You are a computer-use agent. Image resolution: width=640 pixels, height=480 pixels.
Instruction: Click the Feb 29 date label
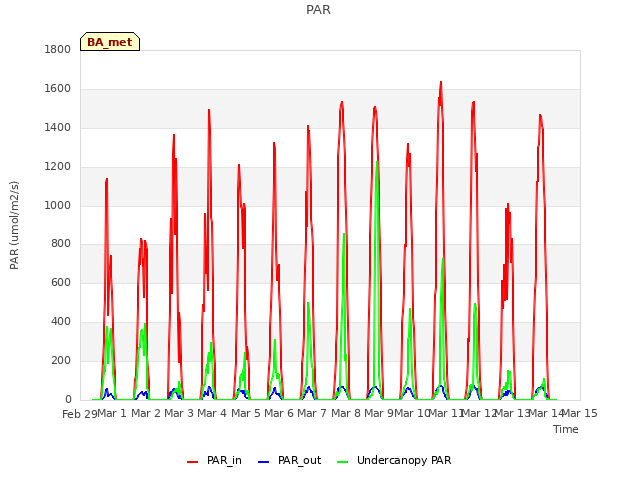[80, 414]
